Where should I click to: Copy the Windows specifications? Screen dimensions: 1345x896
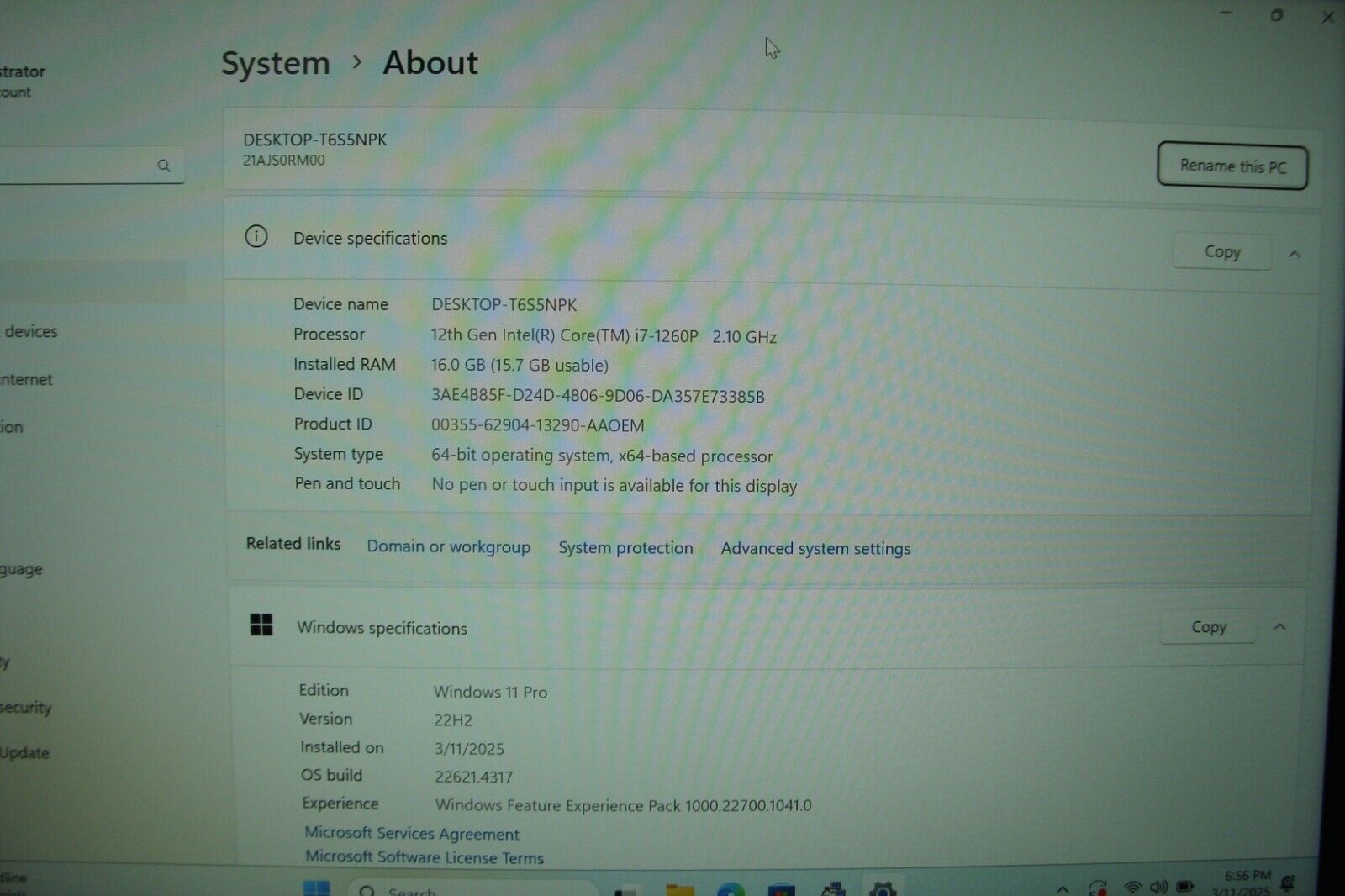click(x=1208, y=626)
